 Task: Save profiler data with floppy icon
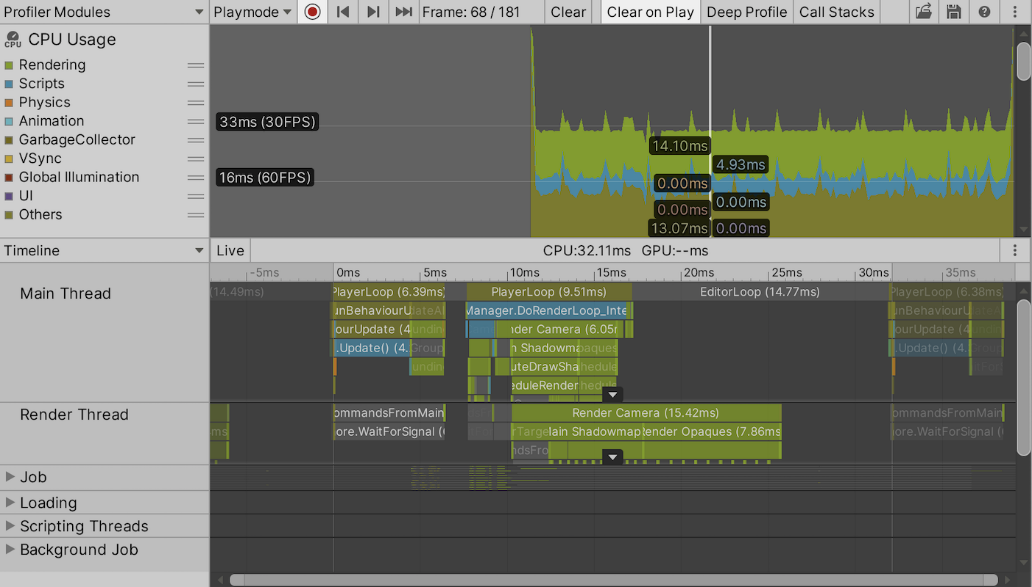(954, 12)
